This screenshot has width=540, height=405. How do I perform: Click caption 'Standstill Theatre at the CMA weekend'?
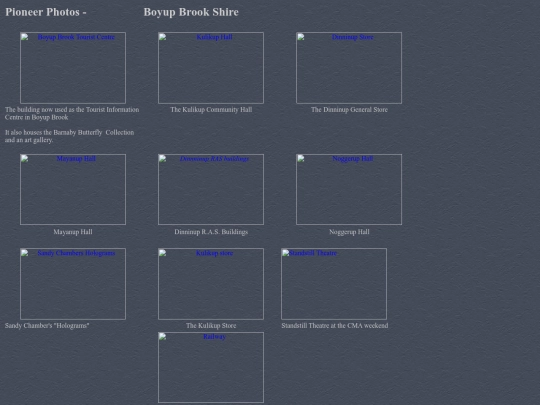(335, 325)
